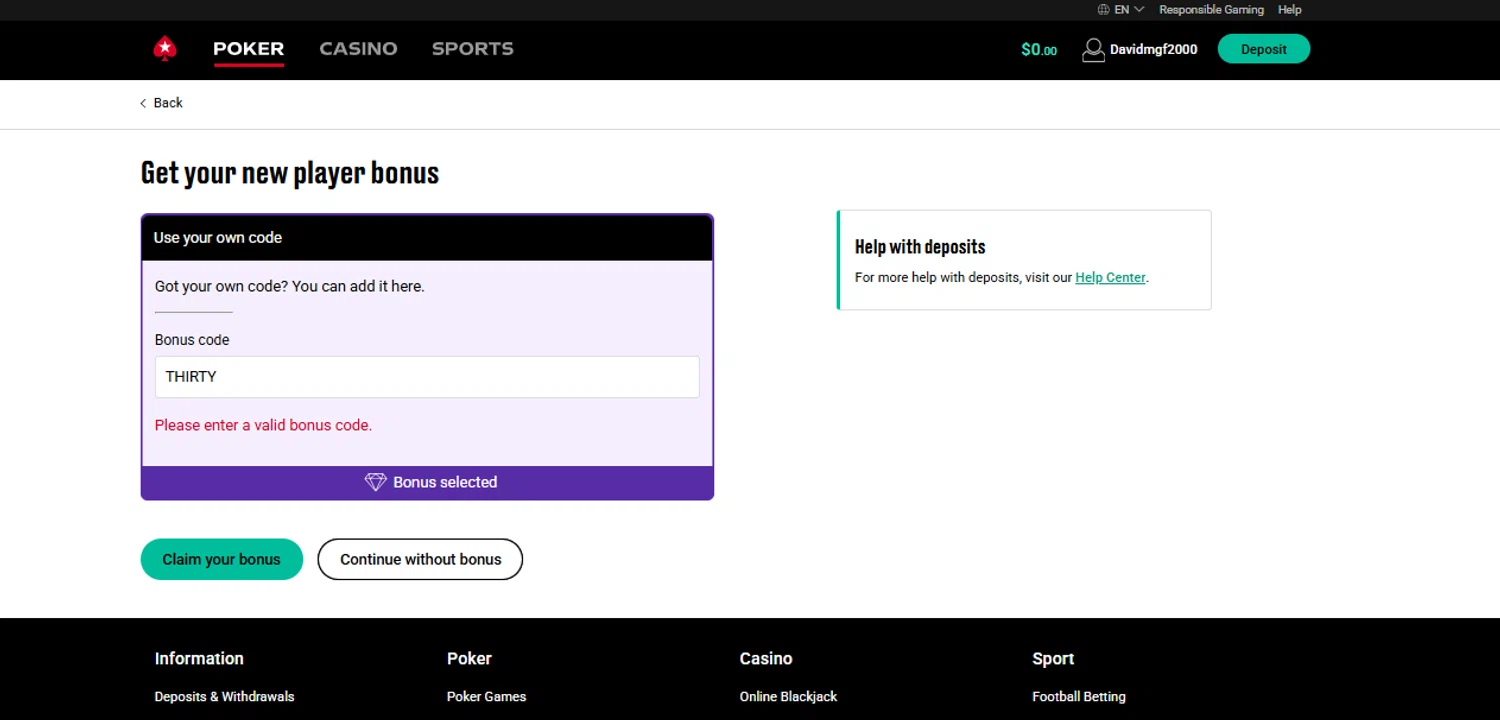The height and width of the screenshot is (720, 1500).
Task: Open Deposits & Withdrawals footer link
Action: tap(224, 697)
